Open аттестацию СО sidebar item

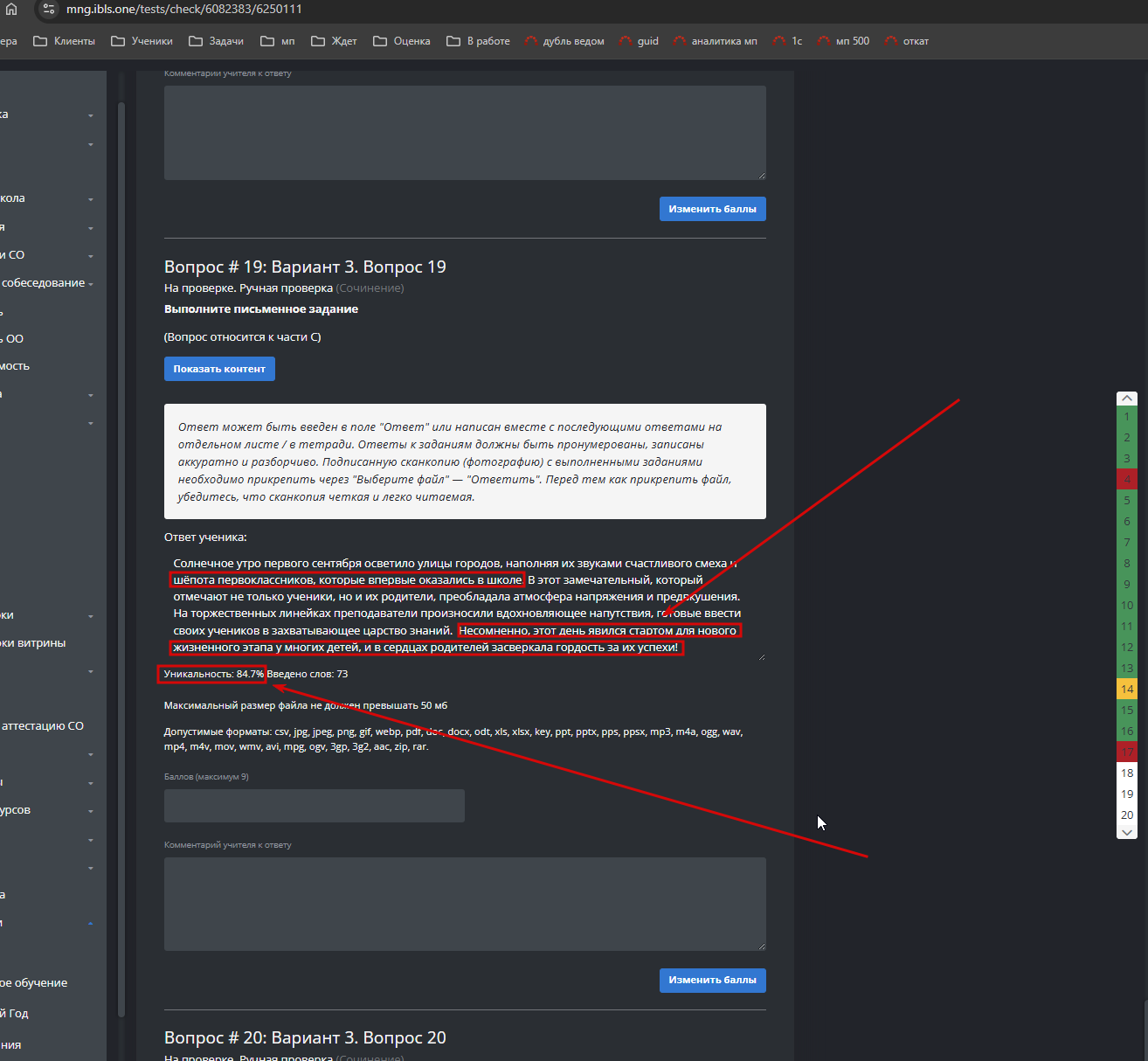(x=44, y=726)
